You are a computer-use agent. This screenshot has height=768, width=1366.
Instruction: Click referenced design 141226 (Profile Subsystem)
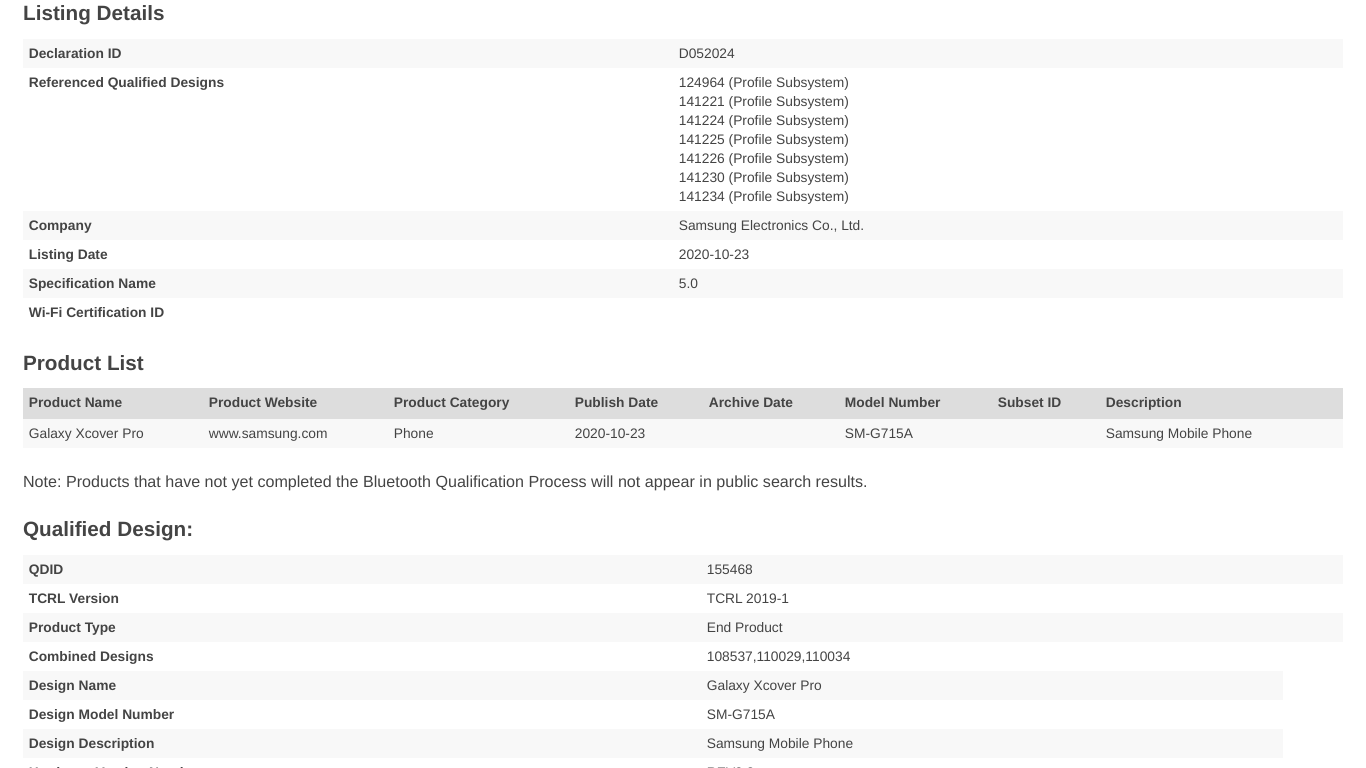(763, 158)
